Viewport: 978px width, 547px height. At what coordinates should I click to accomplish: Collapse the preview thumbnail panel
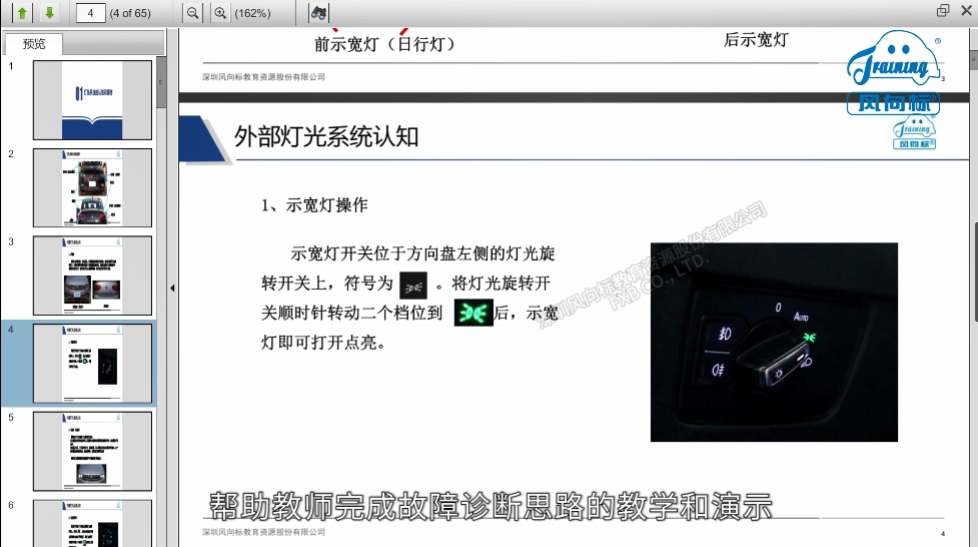[172, 288]
